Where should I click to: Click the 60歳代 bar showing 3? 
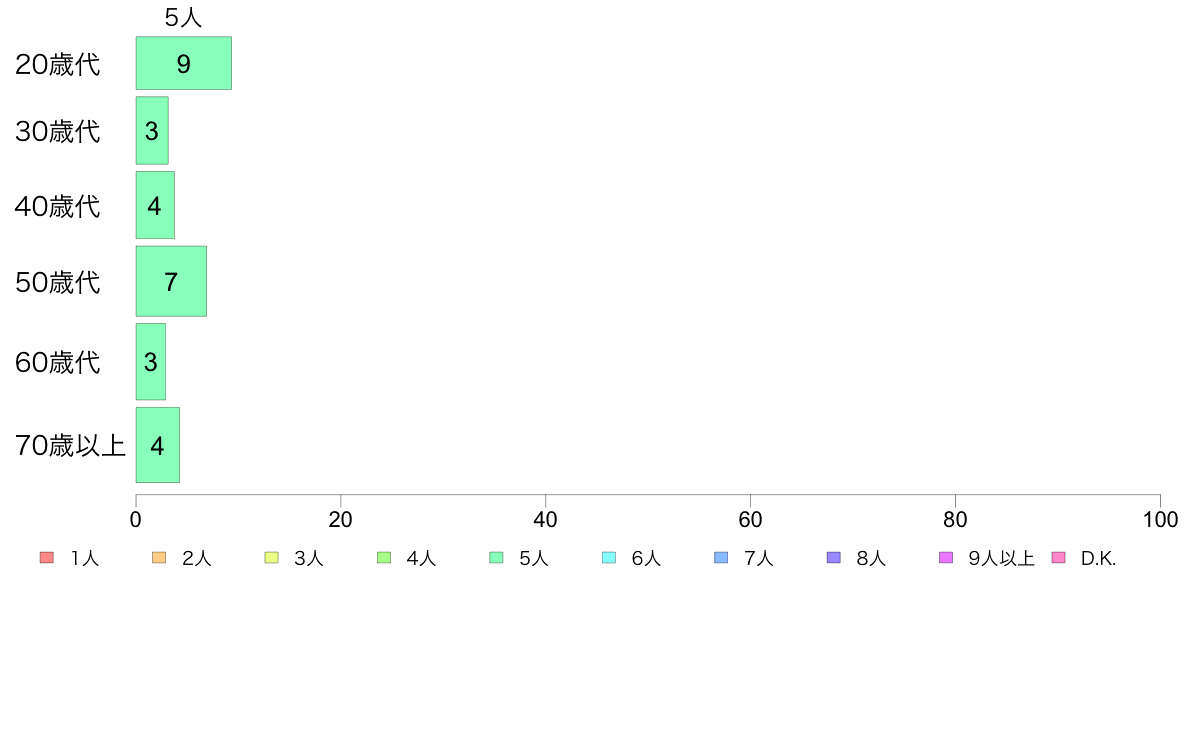point(150,362)
